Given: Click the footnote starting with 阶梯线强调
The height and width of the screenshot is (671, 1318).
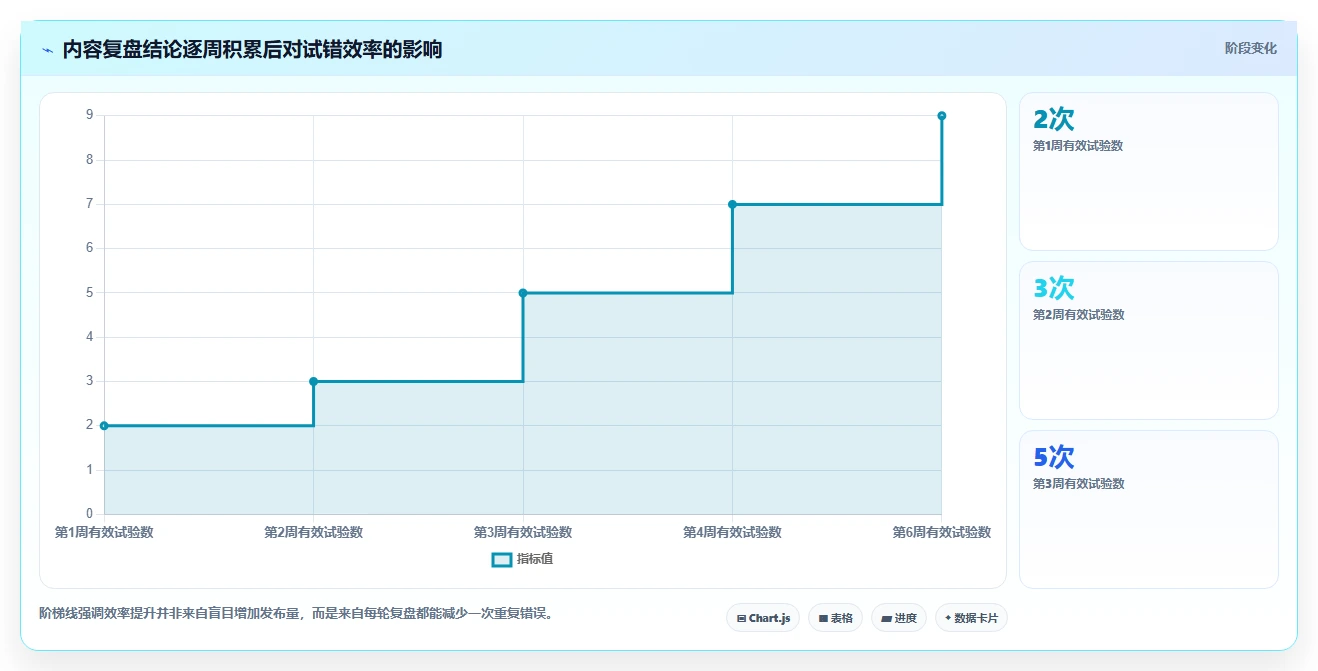Looking at the screenshot, I should click(x=296, y=613).
